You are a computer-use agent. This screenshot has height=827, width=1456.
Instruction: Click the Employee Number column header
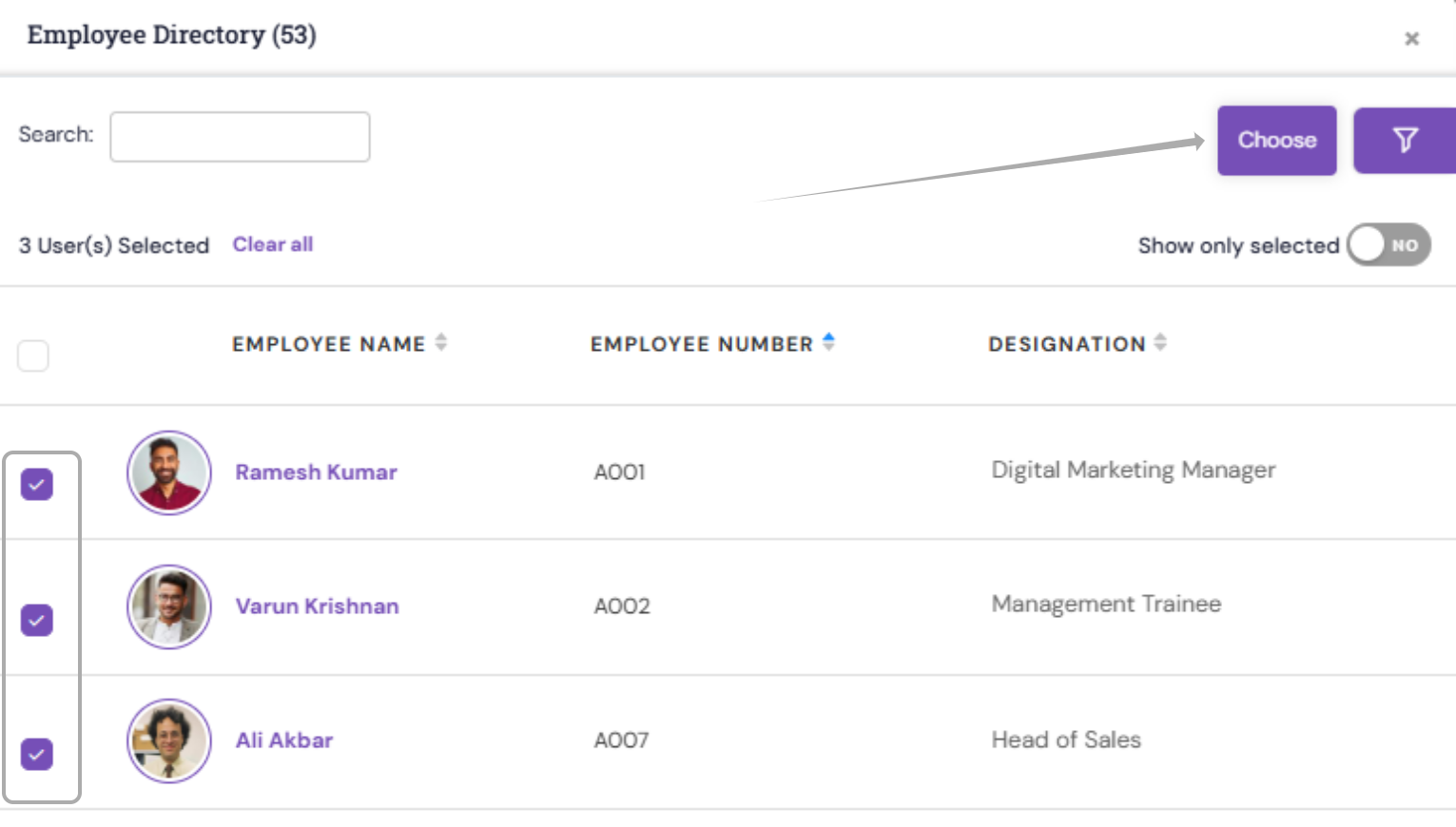pos(702,344)
